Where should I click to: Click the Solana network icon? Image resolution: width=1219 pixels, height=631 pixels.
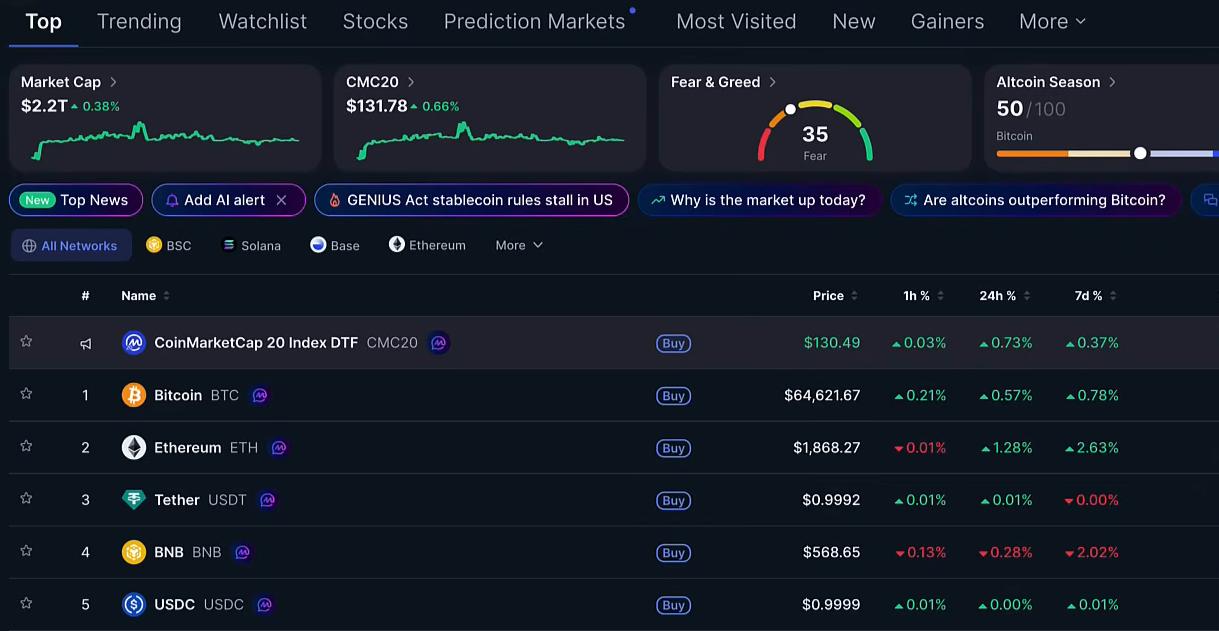(229, 244)
